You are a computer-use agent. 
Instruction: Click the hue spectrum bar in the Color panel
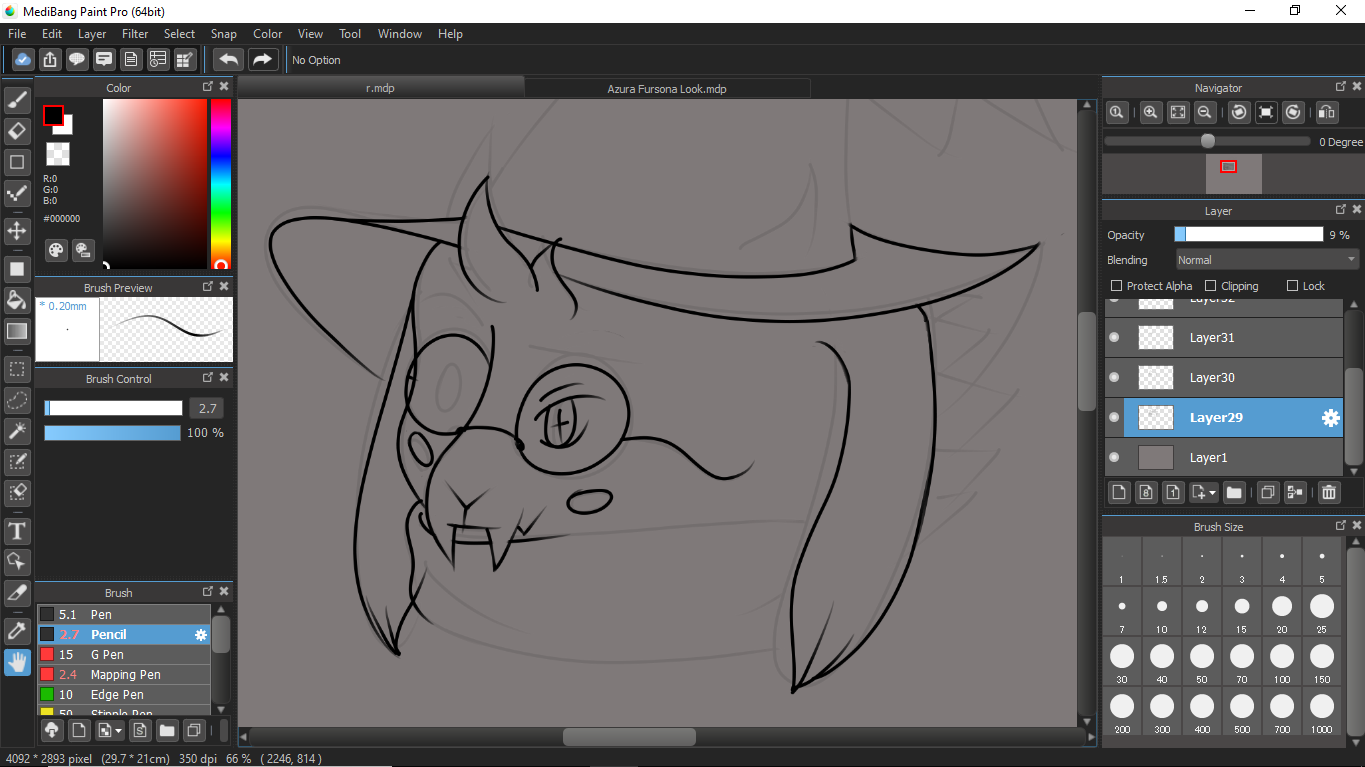(220, 183)
